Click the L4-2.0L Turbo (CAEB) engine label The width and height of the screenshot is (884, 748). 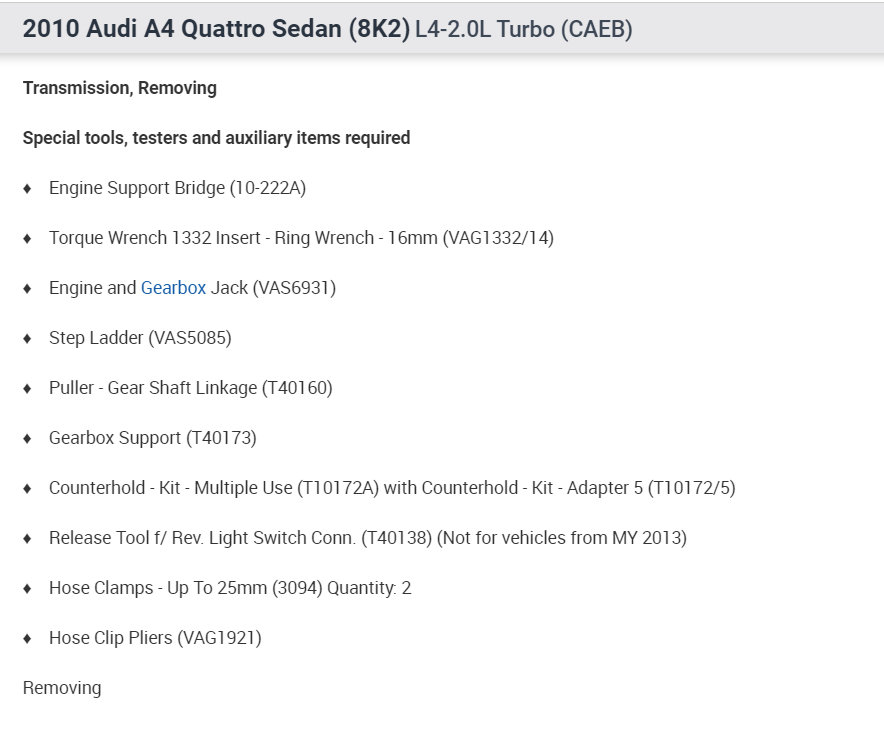pyautogui.click(x=524, y=30)
